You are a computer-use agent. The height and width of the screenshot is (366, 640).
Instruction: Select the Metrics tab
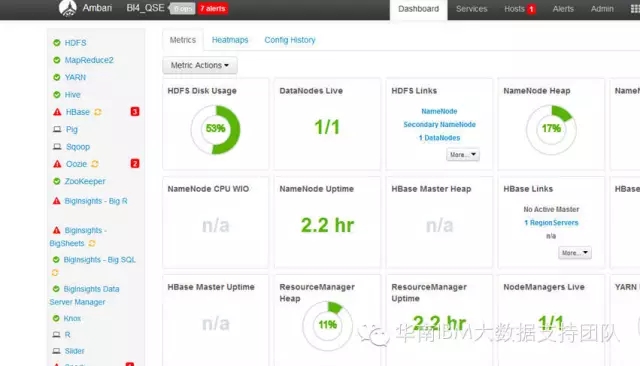pos(183,40)
